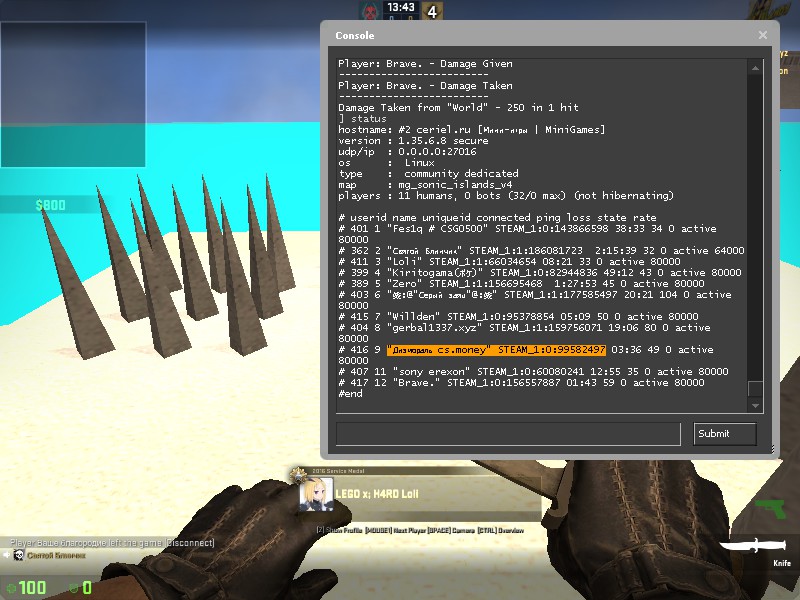
Task: Click the highlighted cs.money player name
Action: click(440, 350)
